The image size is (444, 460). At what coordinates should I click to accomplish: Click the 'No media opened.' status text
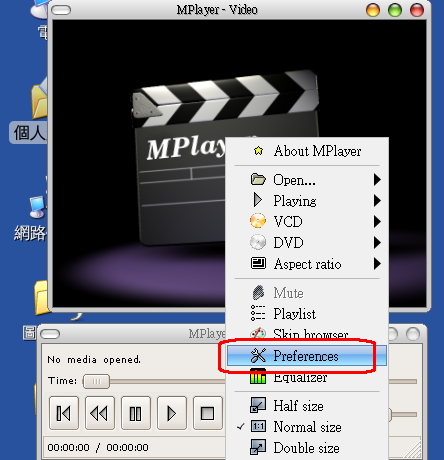(94, 360)
